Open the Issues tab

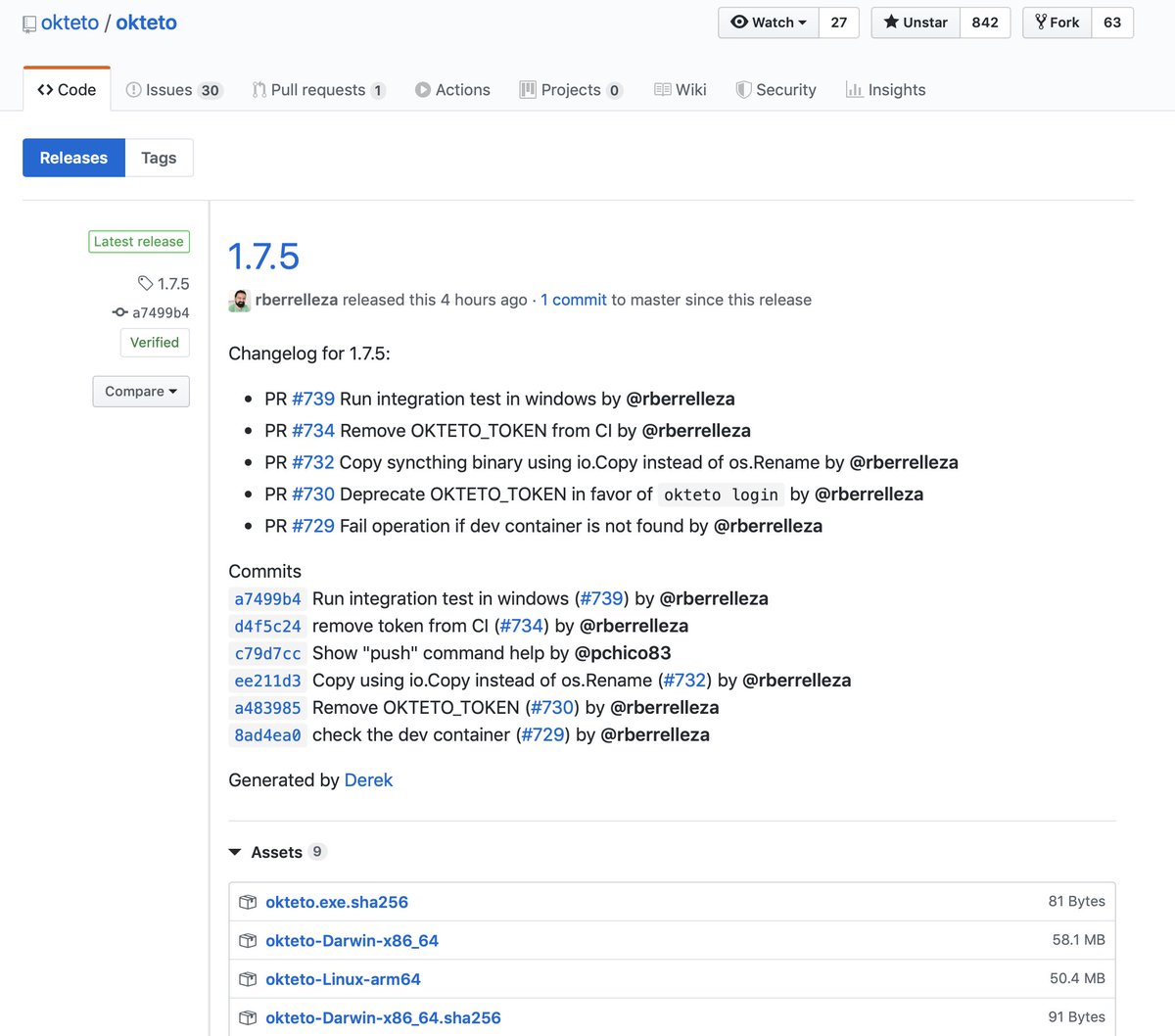174,90
